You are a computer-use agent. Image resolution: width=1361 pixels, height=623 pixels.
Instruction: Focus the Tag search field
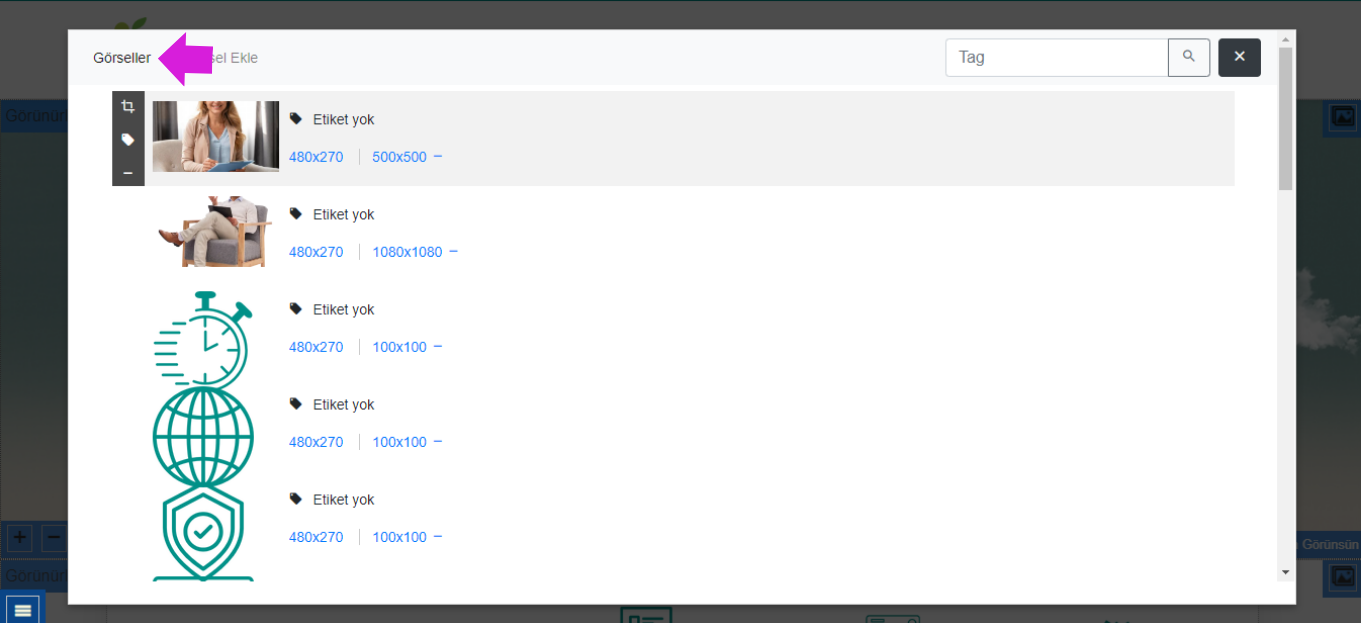click(x=1057, y=57)
